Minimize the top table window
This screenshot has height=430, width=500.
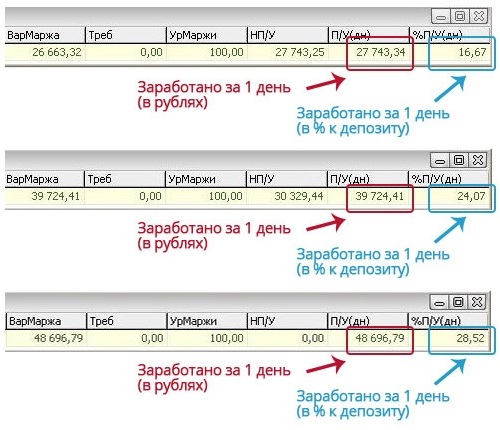pos(441,16)
